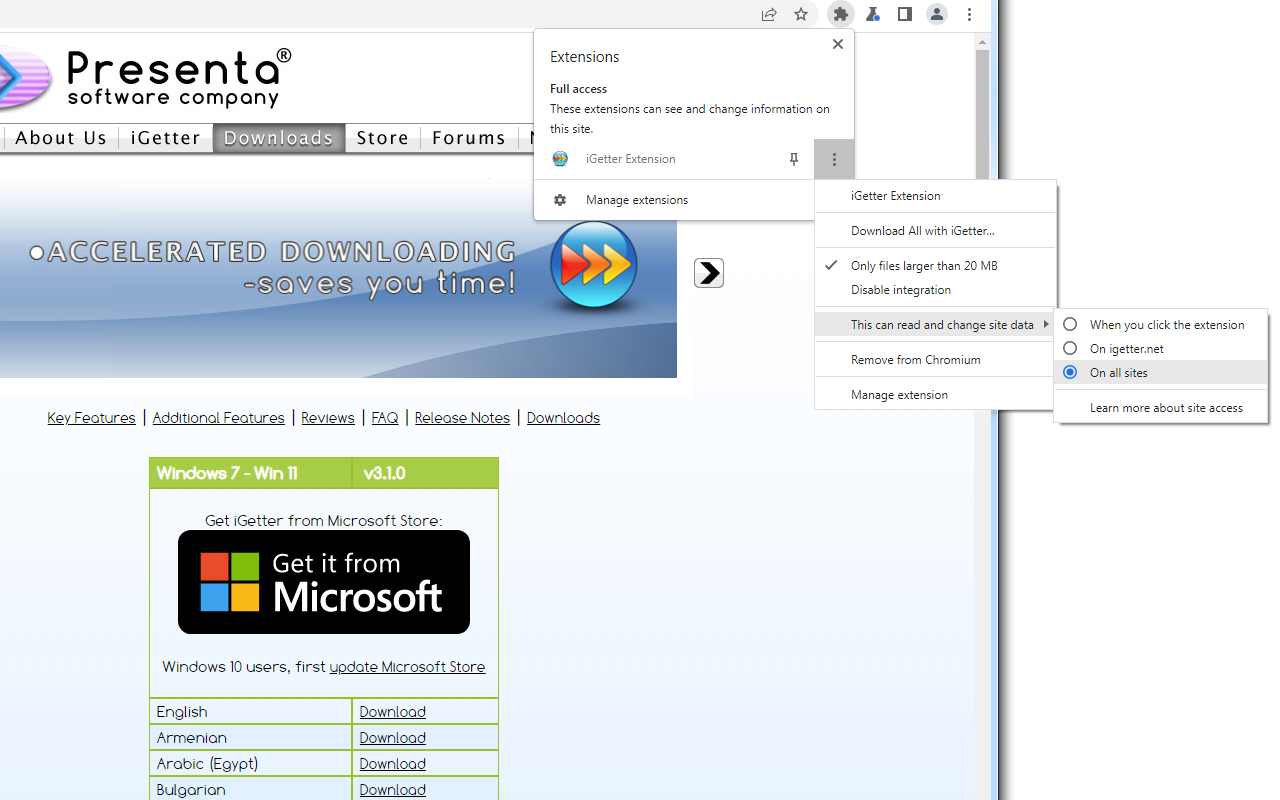Open the browser profile avatar icon
Image resolution: width=1280 pixels, height=800 pixels.
(x=936, y=14)
